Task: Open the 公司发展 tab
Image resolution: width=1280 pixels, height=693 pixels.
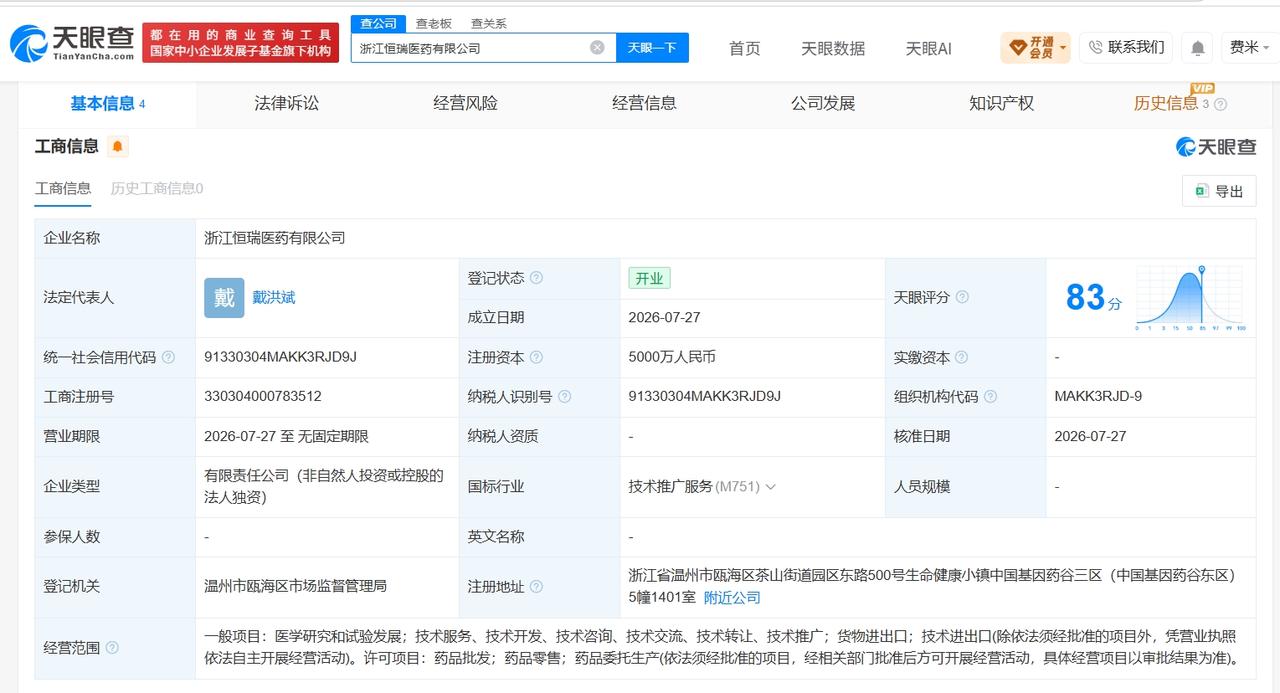Action: pyautogui.click(x=823, y=103)
